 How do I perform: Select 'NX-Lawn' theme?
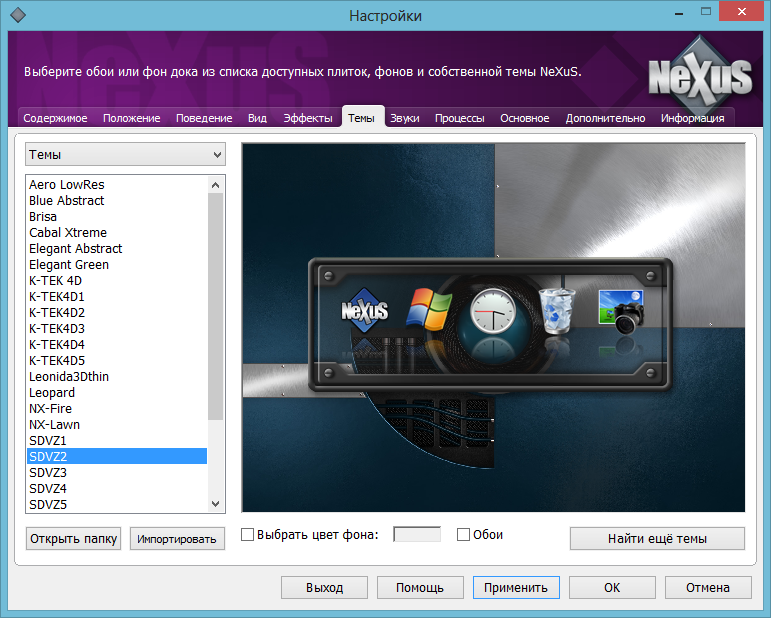(117, 424)
